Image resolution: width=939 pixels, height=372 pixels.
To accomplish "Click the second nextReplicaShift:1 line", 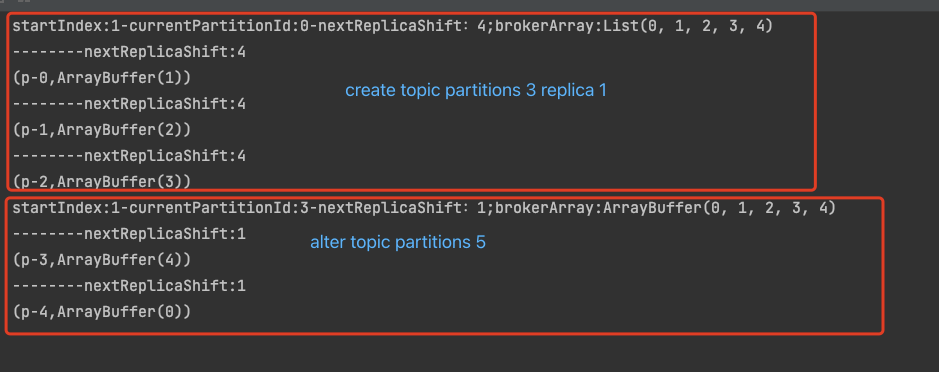I will 129,286.
